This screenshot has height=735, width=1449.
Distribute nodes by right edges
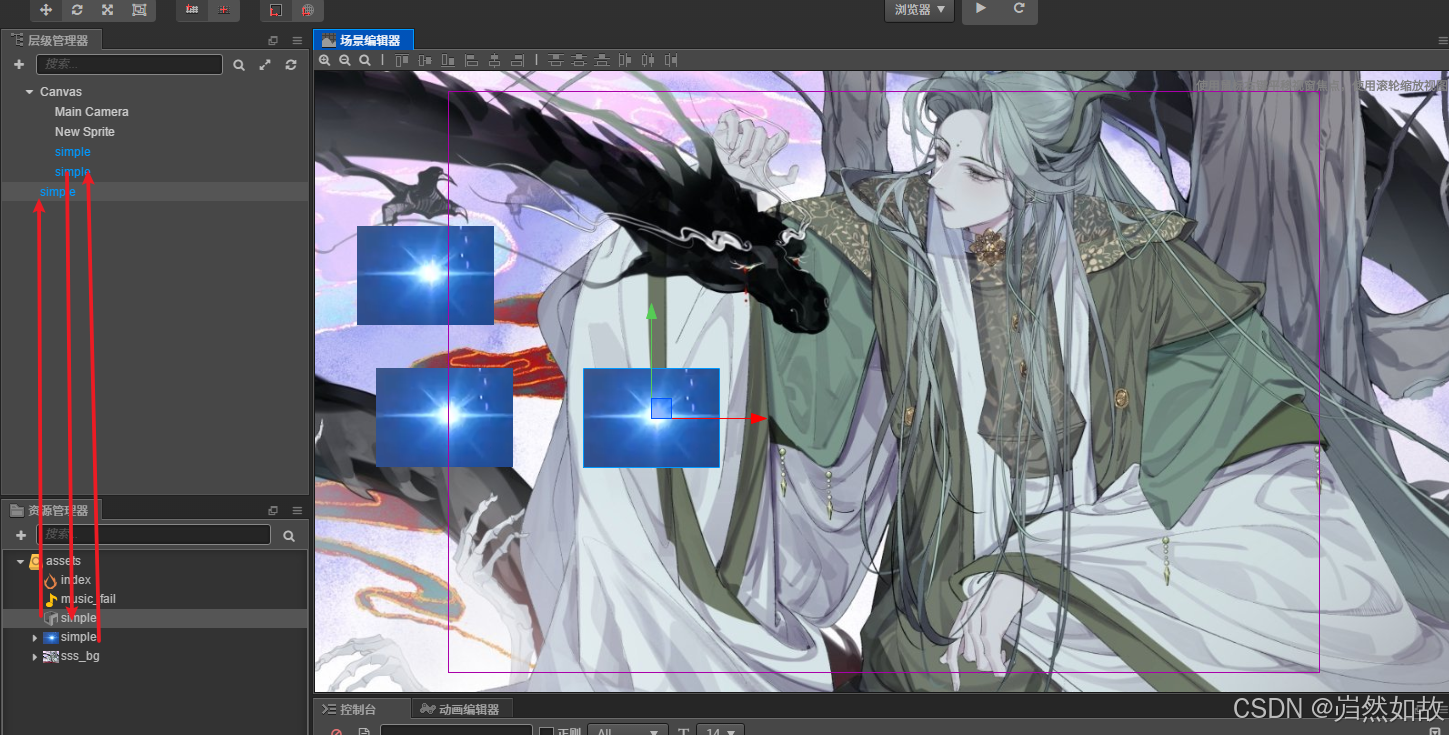671,61
